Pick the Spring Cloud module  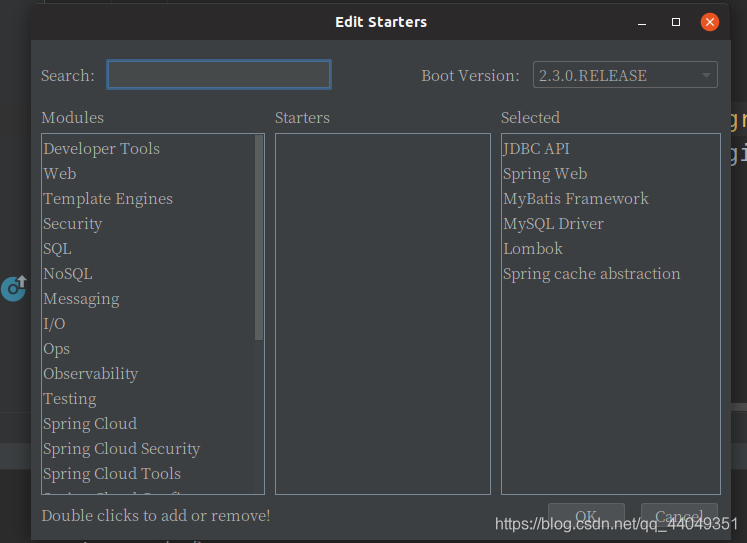click(90, 424)
